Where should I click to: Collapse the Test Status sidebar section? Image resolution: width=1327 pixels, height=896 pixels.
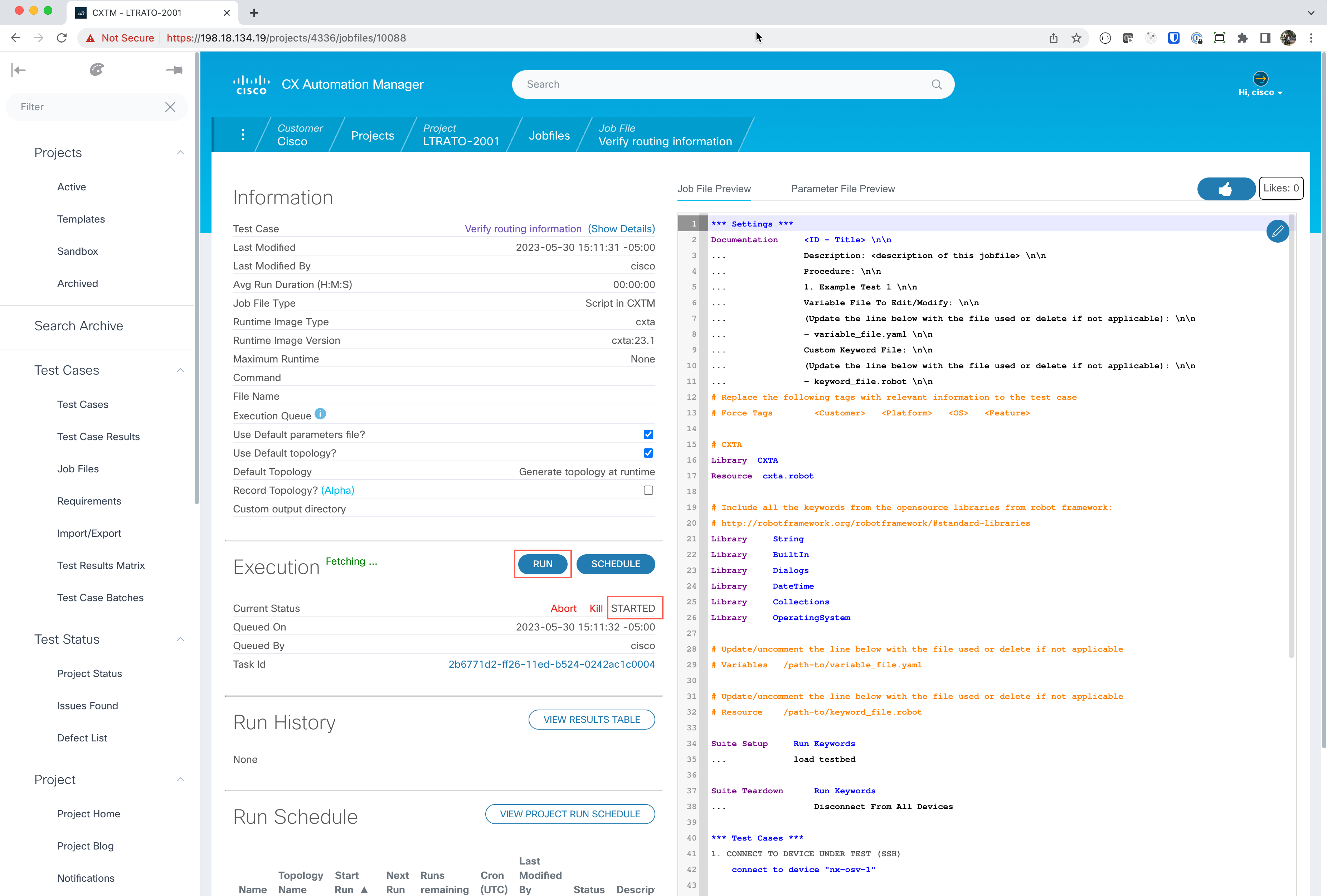180,639
